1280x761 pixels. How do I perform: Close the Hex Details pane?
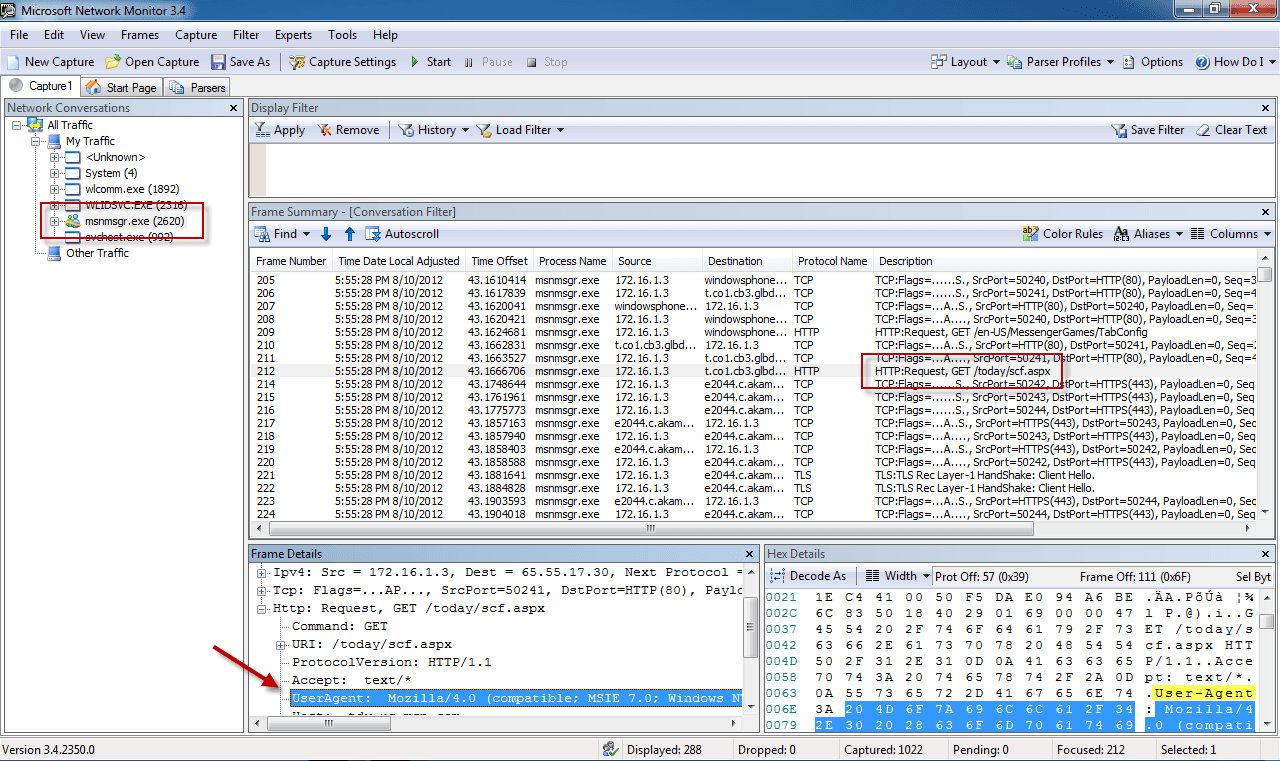coord(1266,553)
